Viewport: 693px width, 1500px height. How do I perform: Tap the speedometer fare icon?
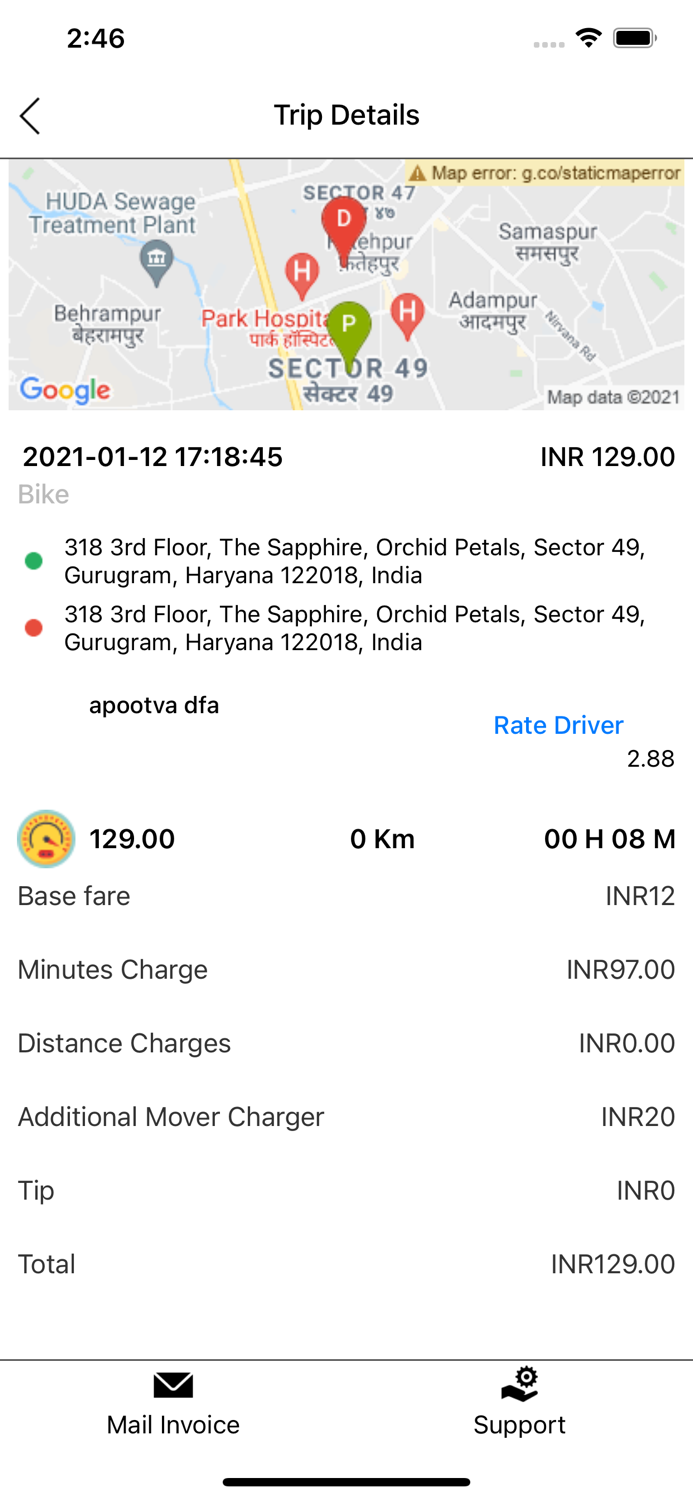coord(46,839)
